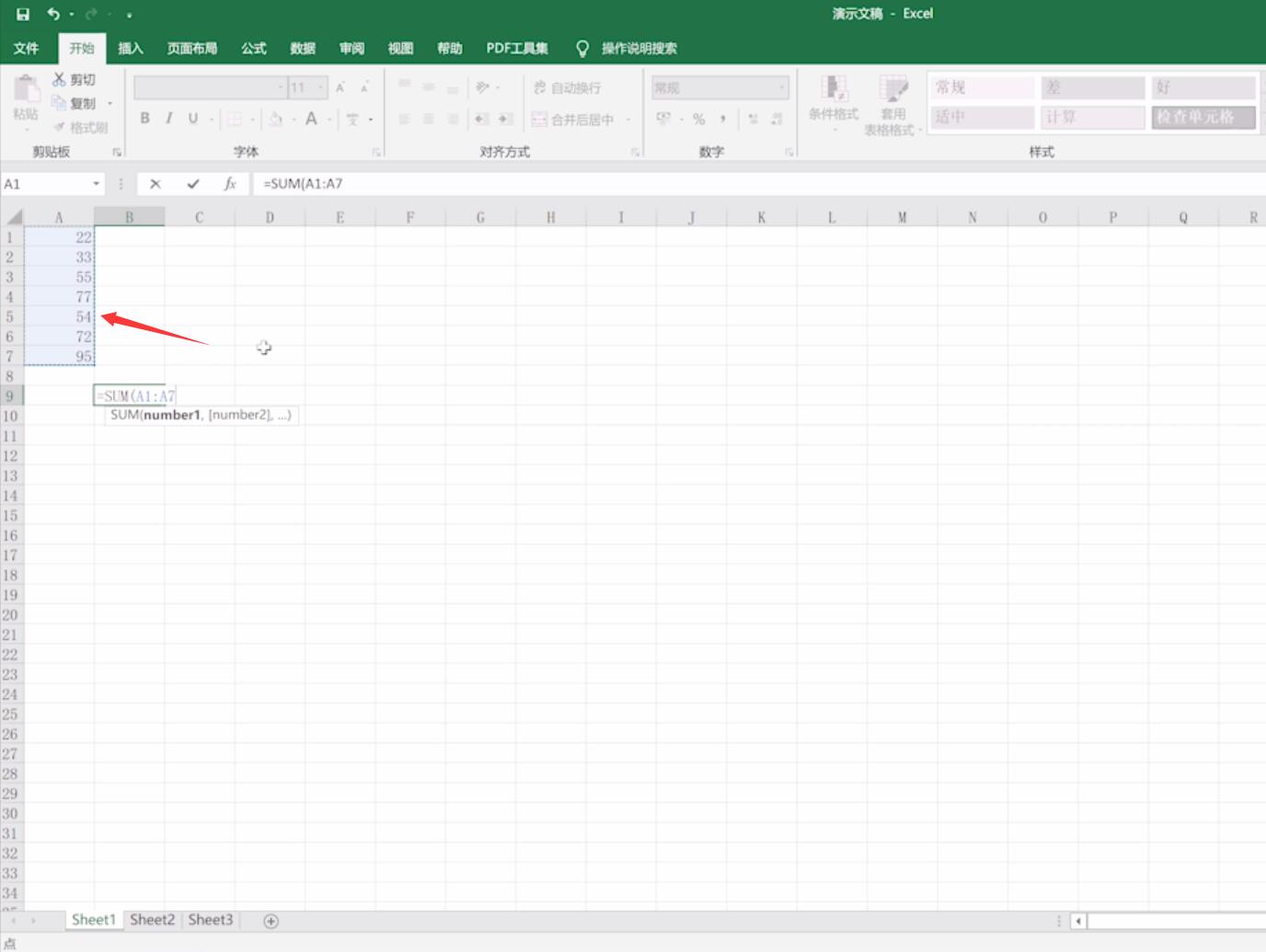Expand the Merge and Center dropdown arrow
The width and height of the screenshot is (1266, 952).
[x=628, y=120]
